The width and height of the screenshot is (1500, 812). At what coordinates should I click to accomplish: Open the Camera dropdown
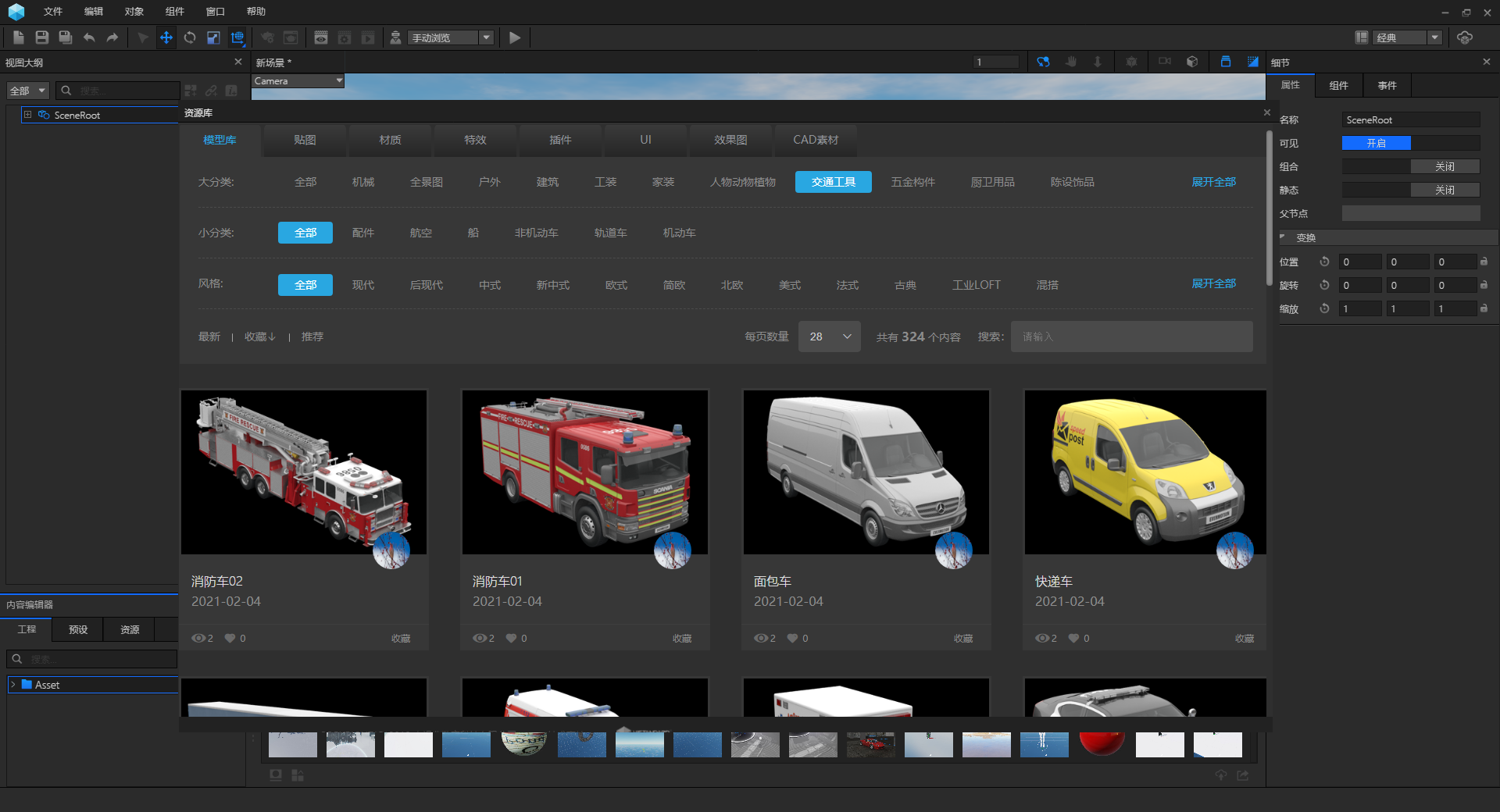point(298,81)
